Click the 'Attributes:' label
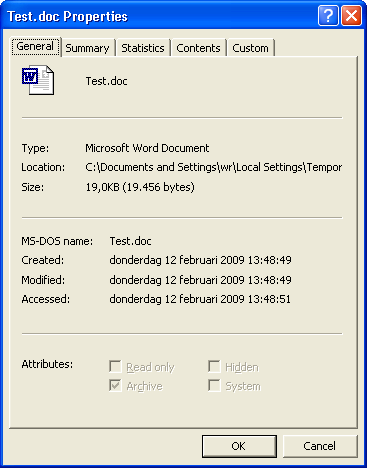This screenshot has width=367, height=468. pos(47,364)
